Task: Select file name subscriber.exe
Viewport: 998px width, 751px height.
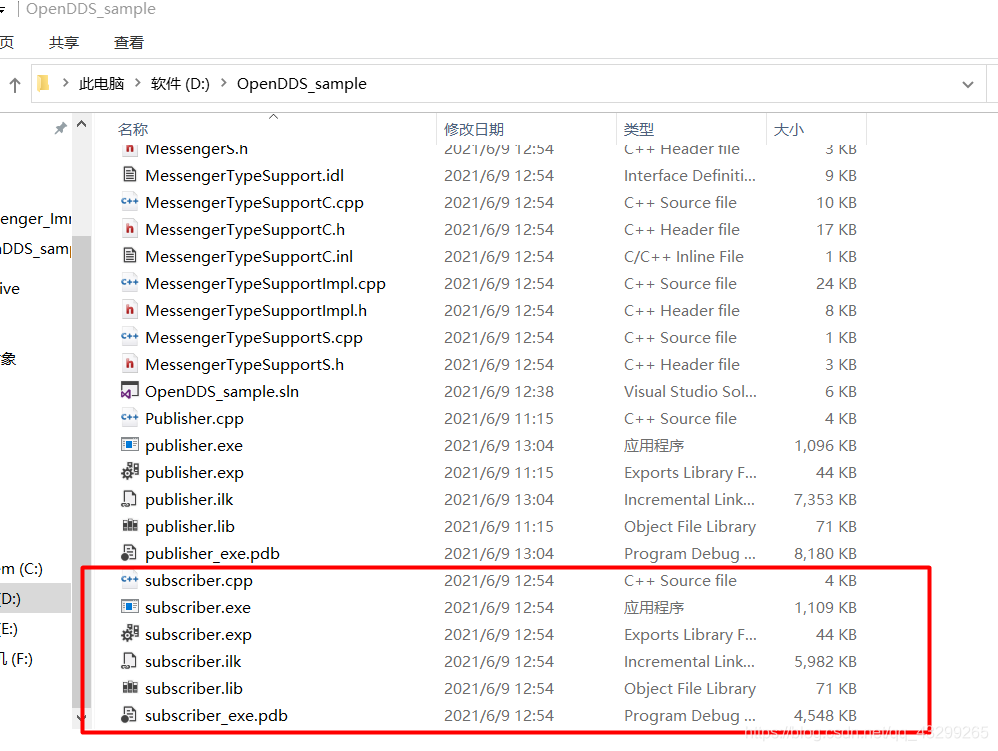Action: click(x=197, y=607)
